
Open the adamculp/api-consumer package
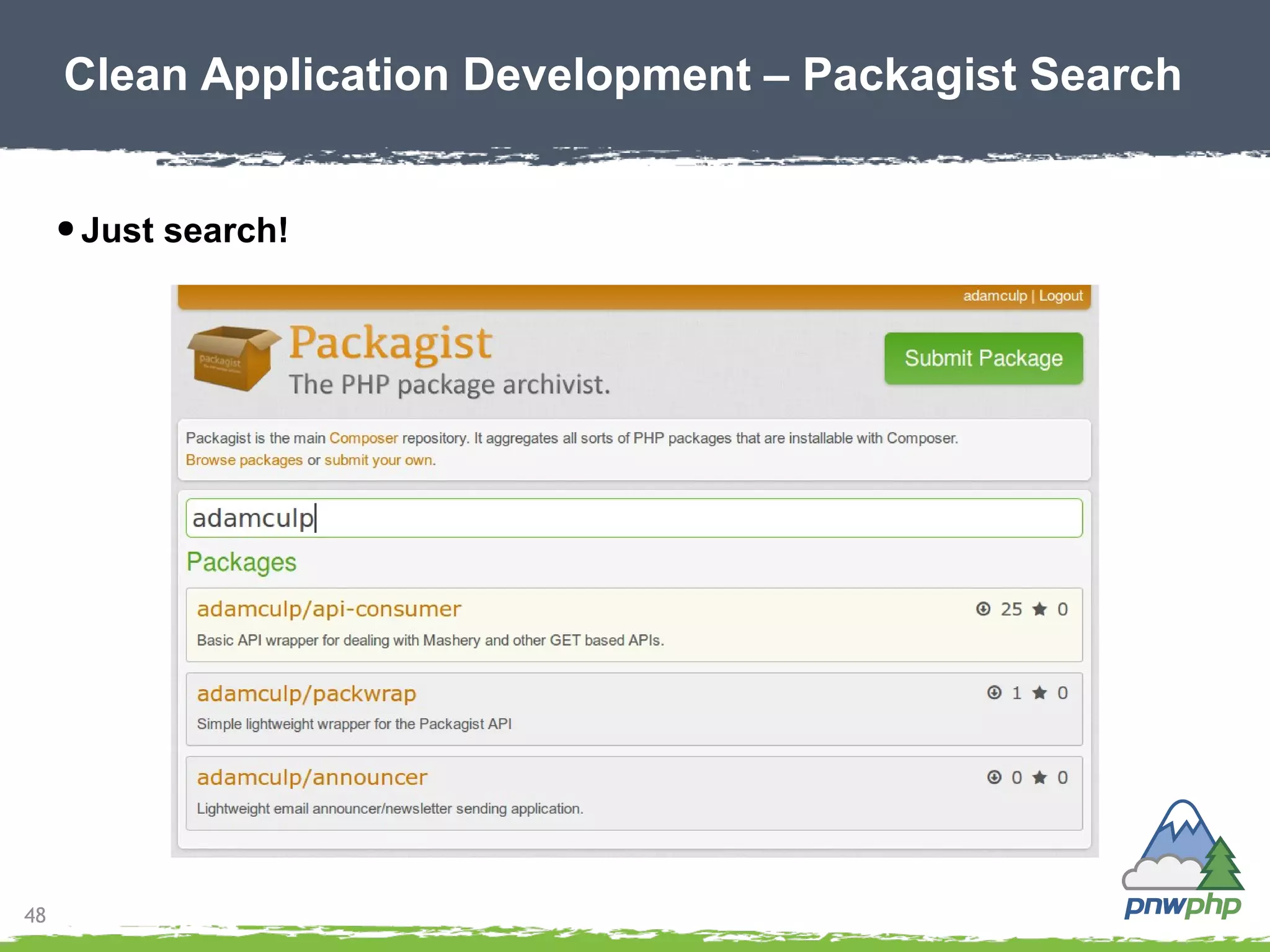329,609
